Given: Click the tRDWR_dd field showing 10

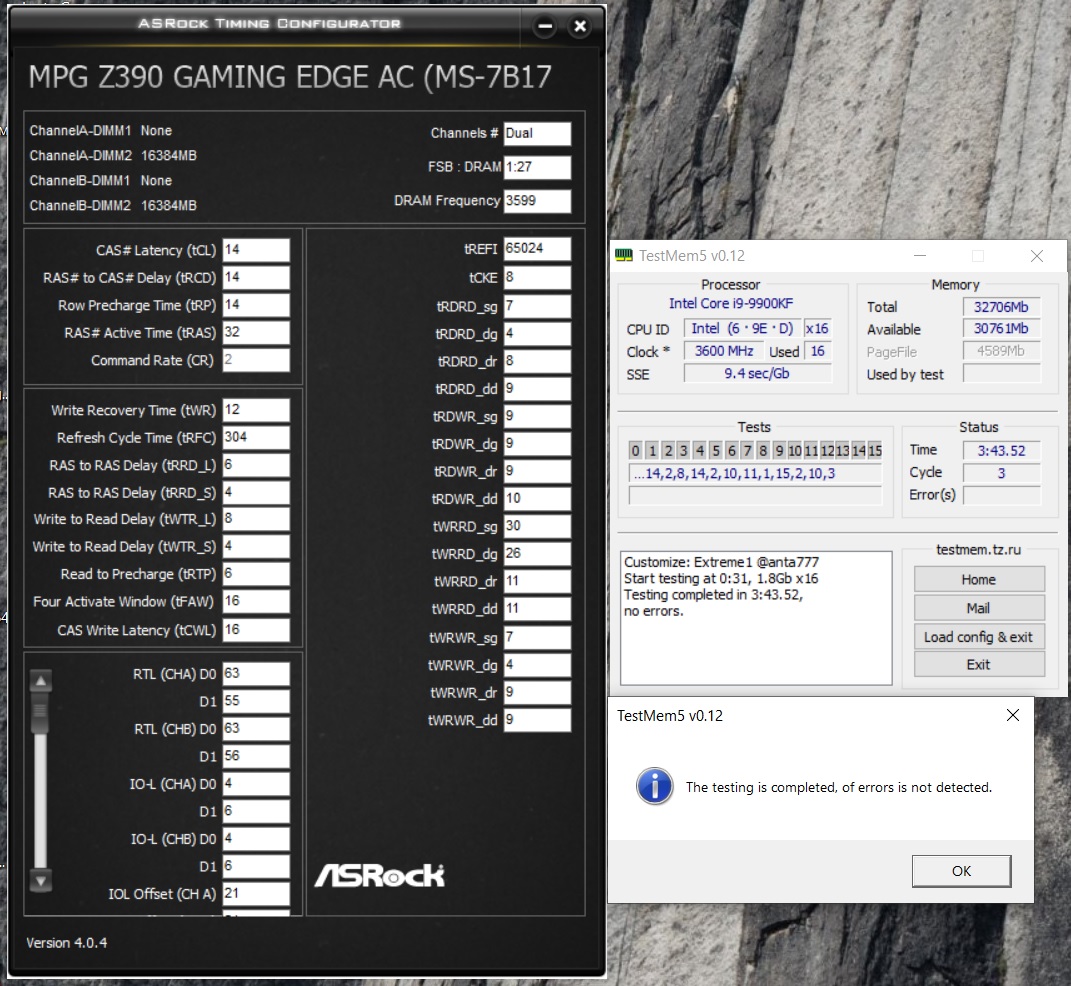Looking at the screenshot, I should 538,498.
